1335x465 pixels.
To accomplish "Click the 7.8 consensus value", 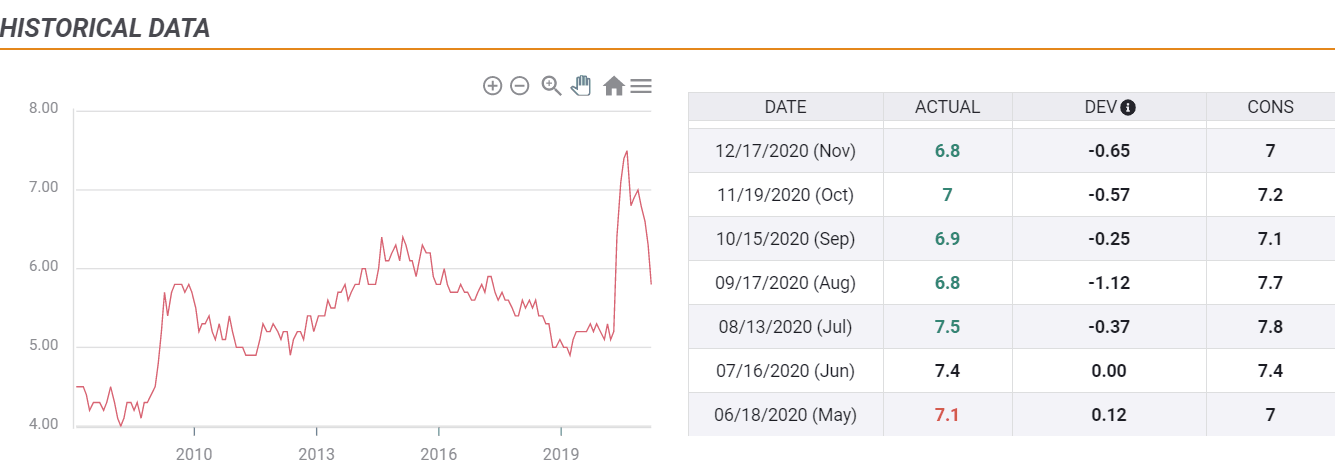I will click(x=1270, y=327).
